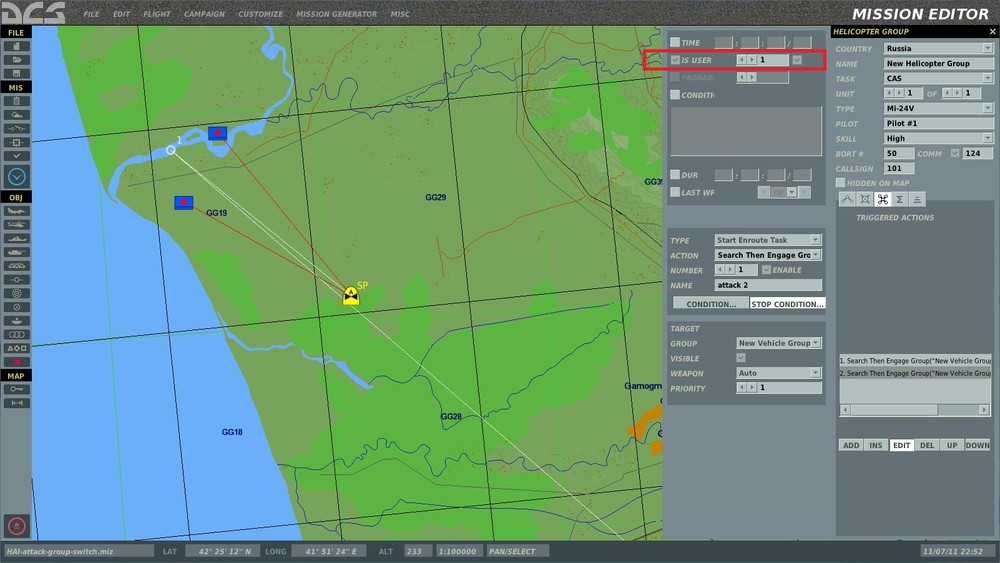
Task: Click the helicopter group object icon
Action: [17, 225]
